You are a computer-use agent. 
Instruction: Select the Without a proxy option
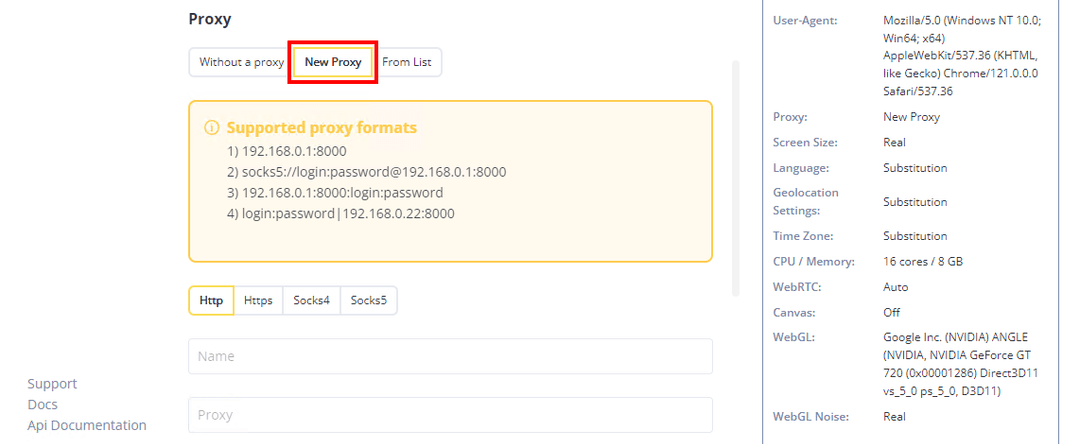click(241, 62)
